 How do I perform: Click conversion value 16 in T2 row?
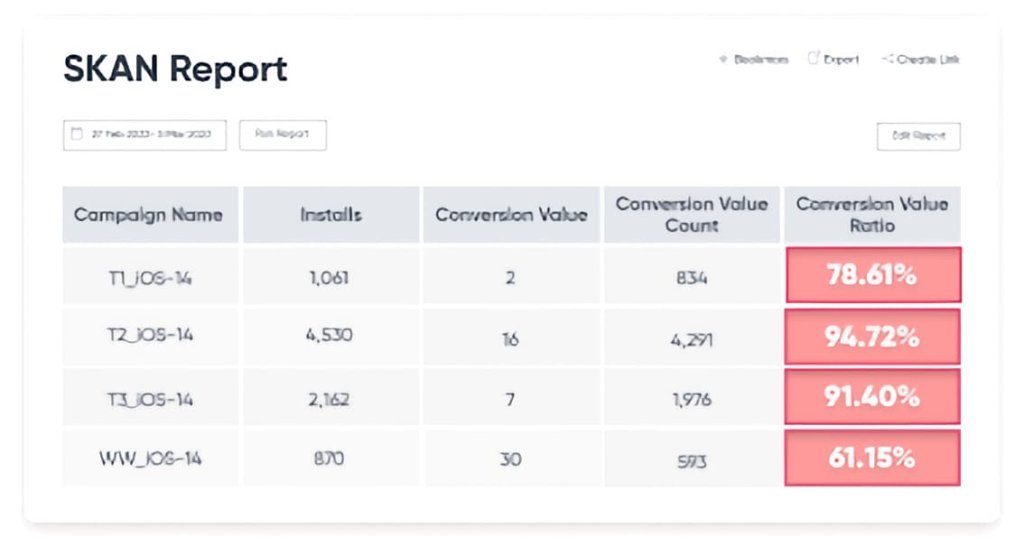(511, 339)
